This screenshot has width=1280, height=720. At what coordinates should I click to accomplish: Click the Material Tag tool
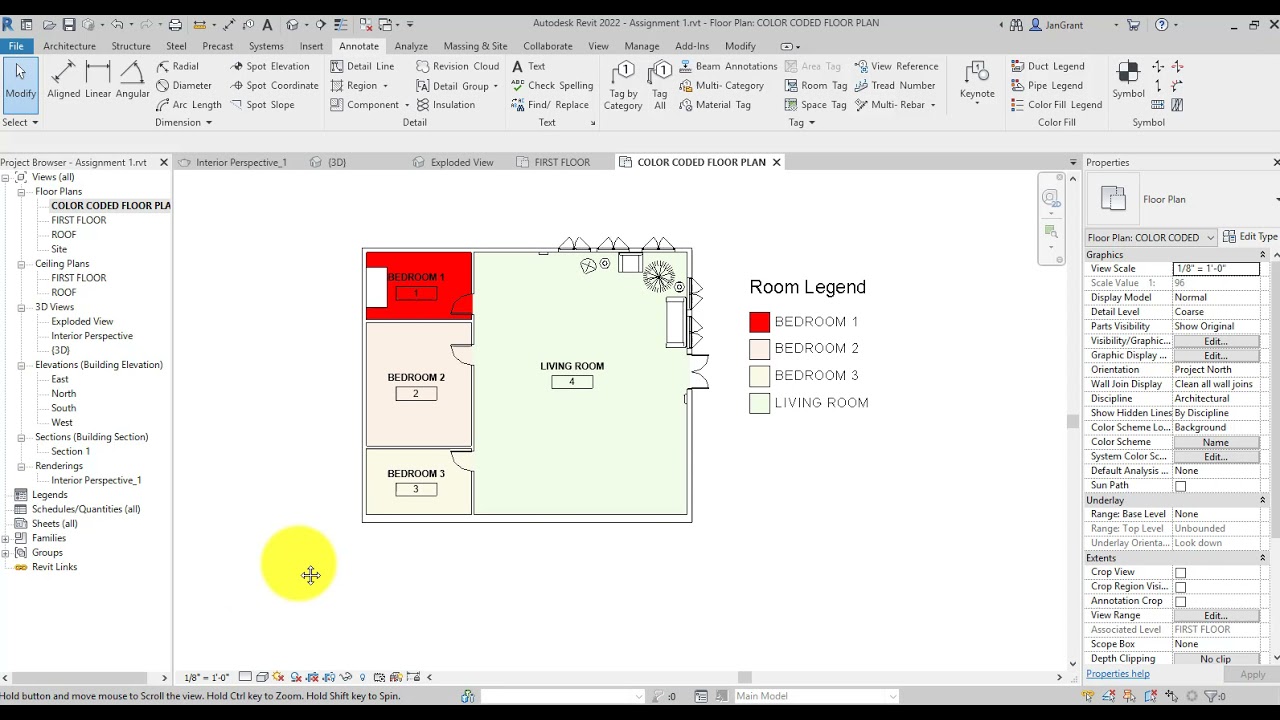coord(714,104)
